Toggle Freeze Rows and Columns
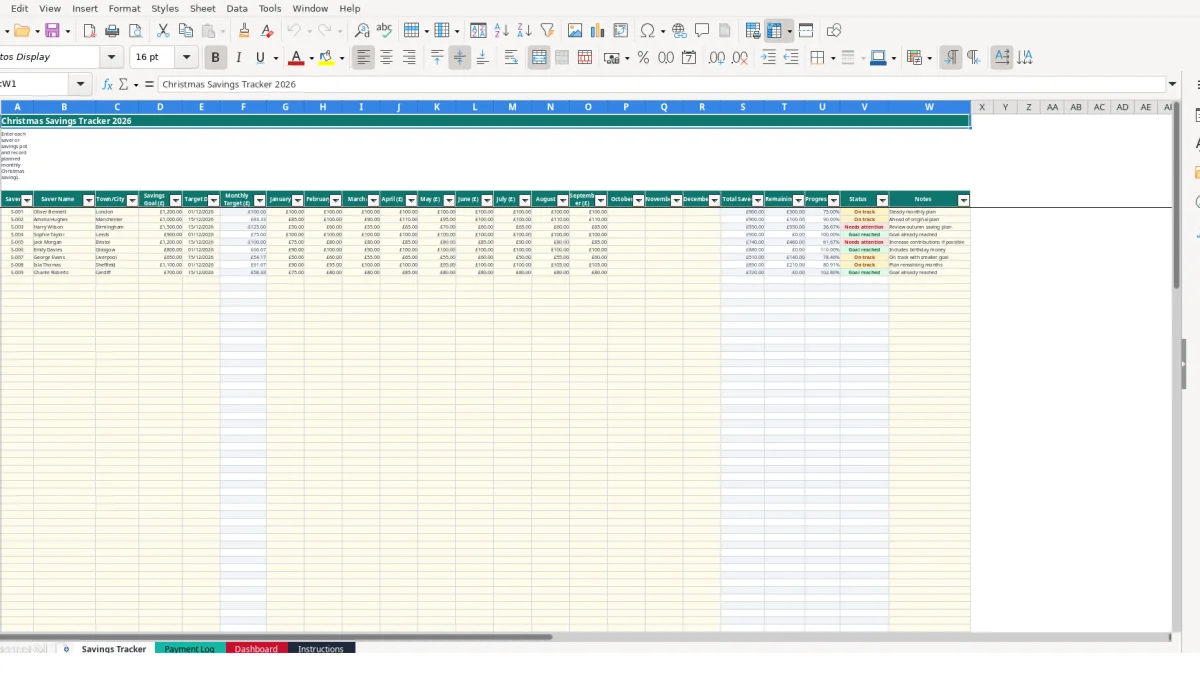 (773, 31)
